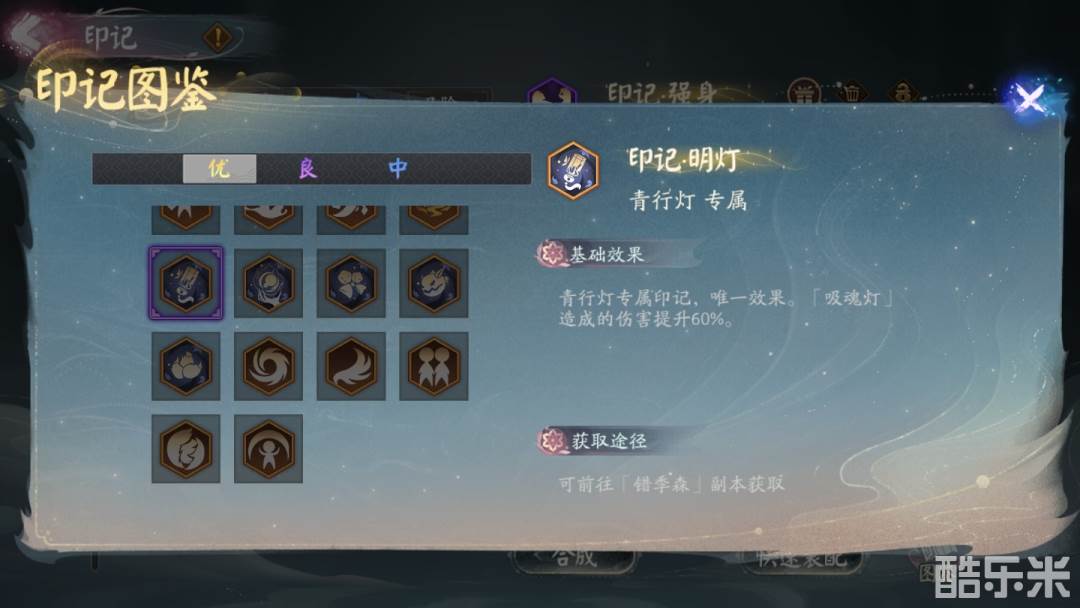Viewport: 1080px width, 608px height.
Task: Select the twin figures seal icon
Action: click(434, 366)
